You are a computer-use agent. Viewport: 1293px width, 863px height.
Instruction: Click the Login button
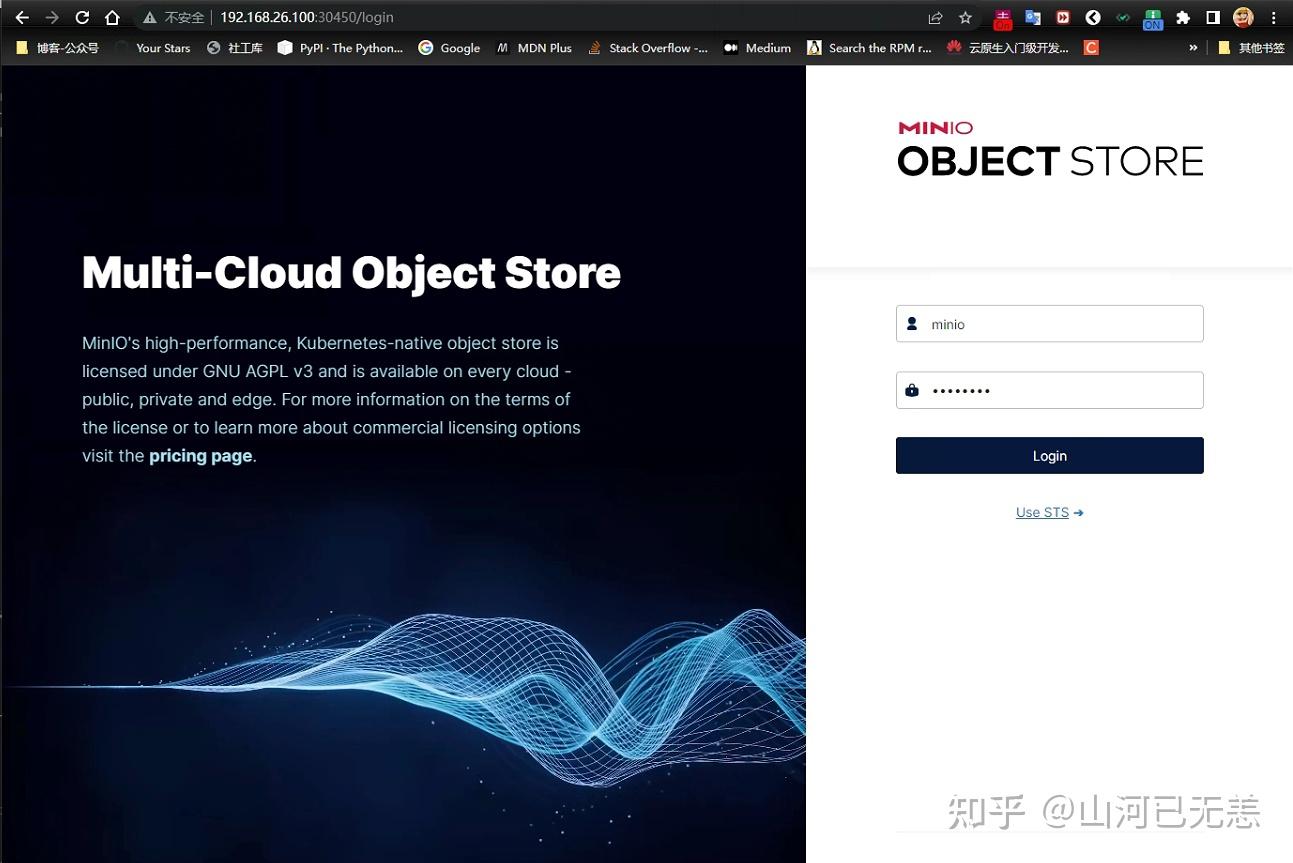point(1049,455)
